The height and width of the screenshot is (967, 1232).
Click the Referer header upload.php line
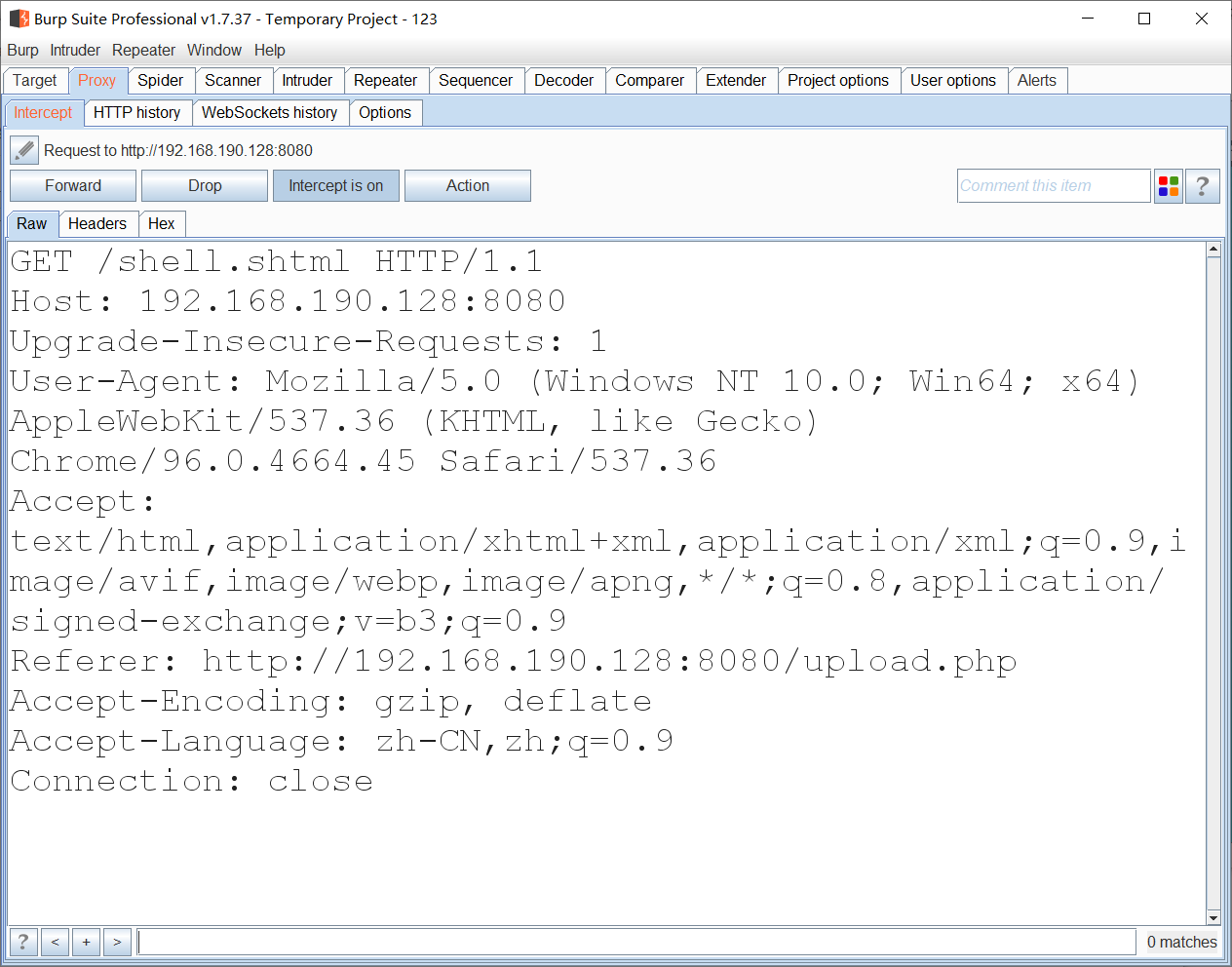513,661
